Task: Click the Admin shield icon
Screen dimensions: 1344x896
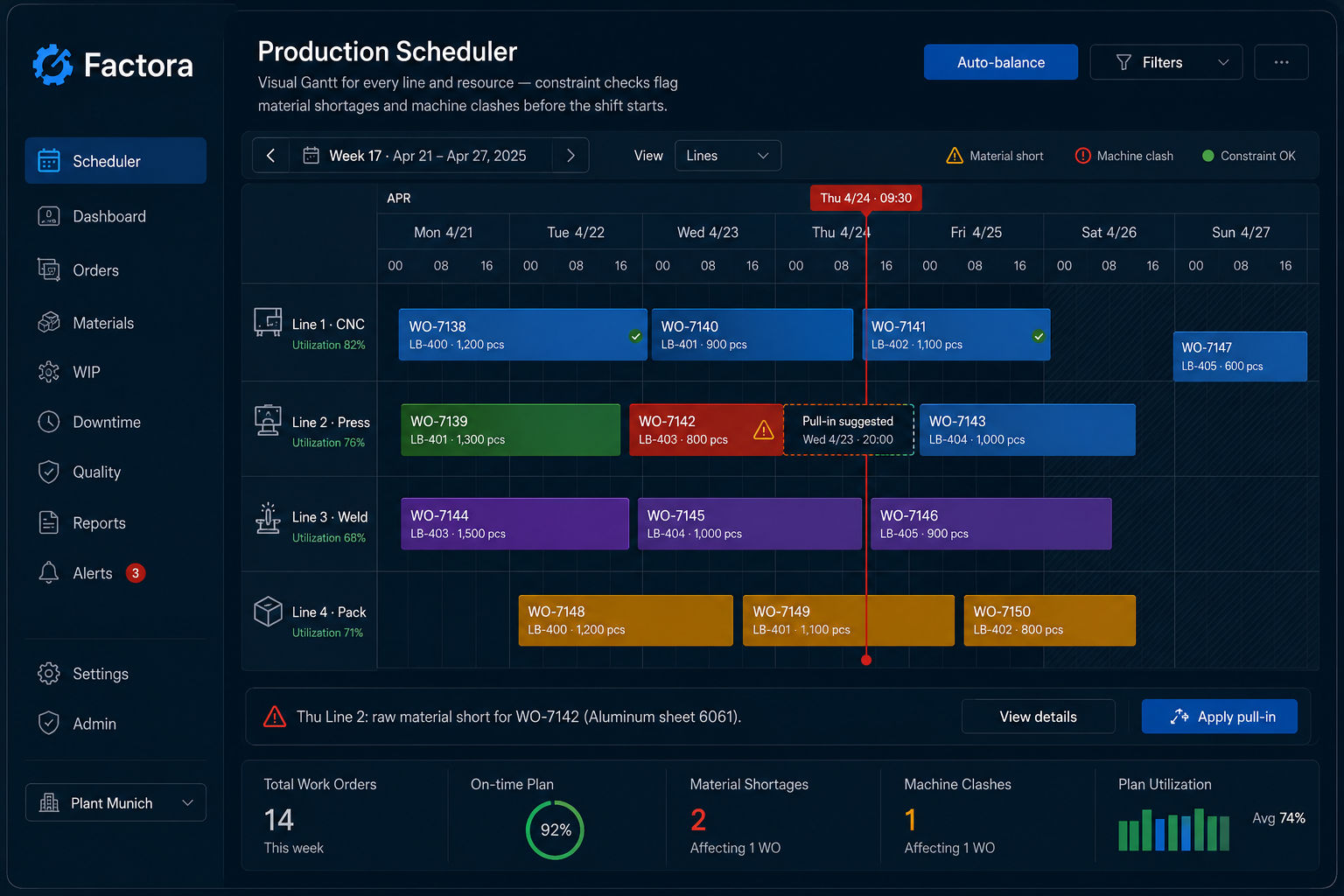Action: click(x=49, y=724)
